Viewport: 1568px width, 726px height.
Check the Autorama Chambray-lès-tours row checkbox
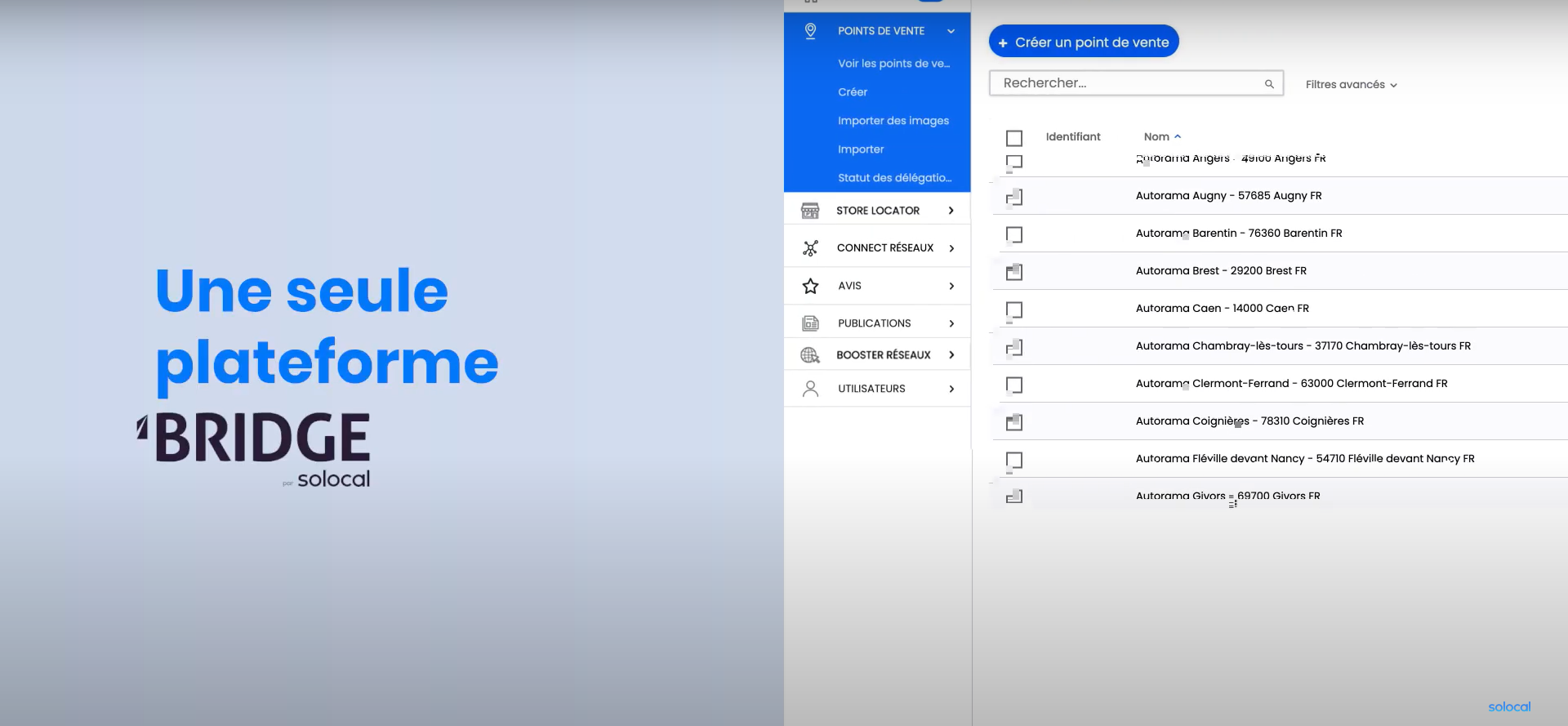tap(1014, 347)
